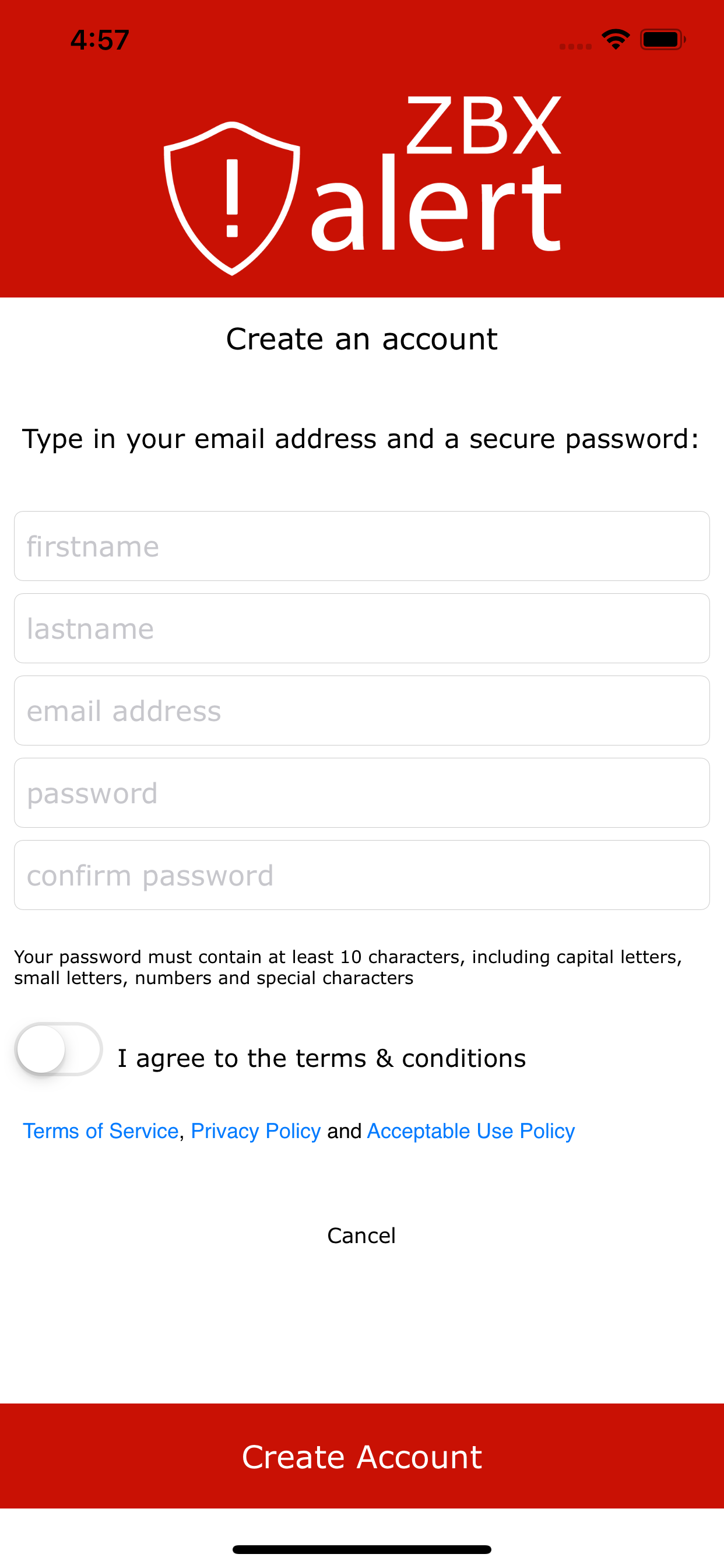
Task: Click into the password field
Action: coord(362,793)
